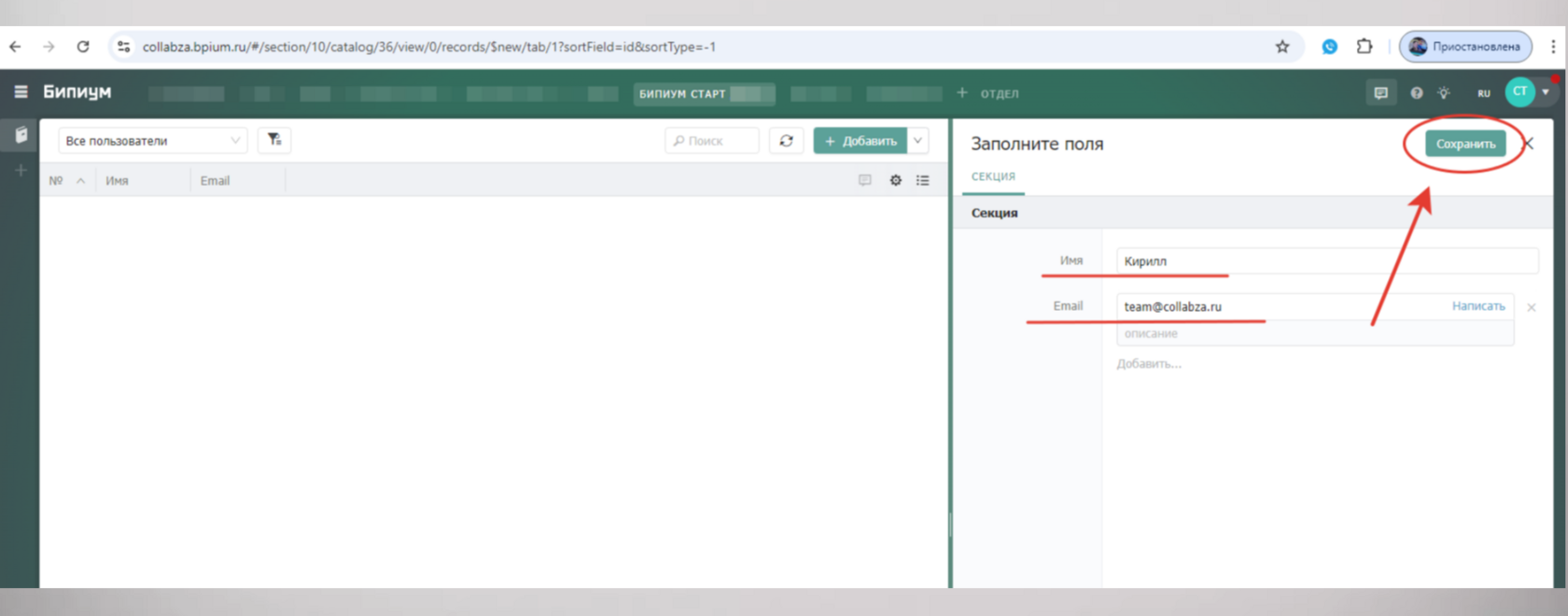This screenshot has width=1568, height=616.
Task: Click the Бипиум logo
Action: 77,91
